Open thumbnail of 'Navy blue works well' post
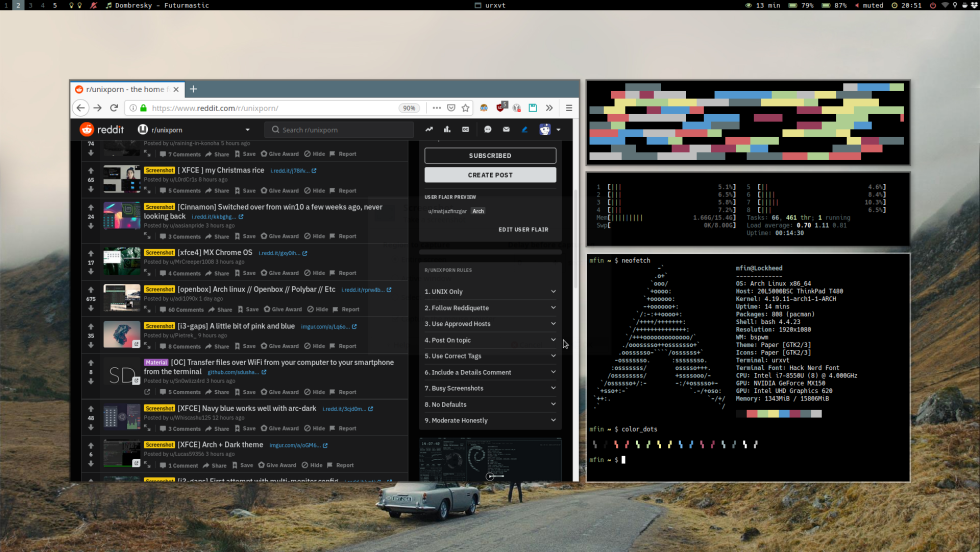Viewport: 980px width, 552px height. click(122, 416)
